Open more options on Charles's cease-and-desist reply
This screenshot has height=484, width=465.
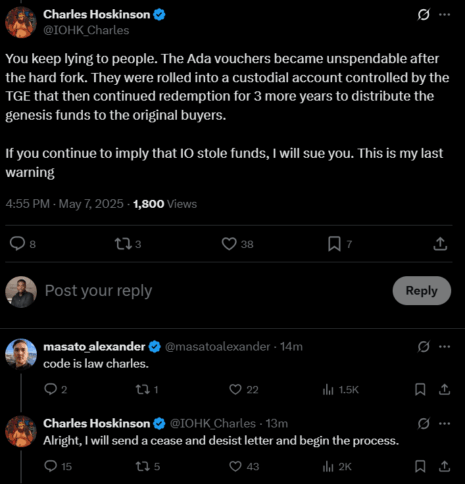[445, 424]
